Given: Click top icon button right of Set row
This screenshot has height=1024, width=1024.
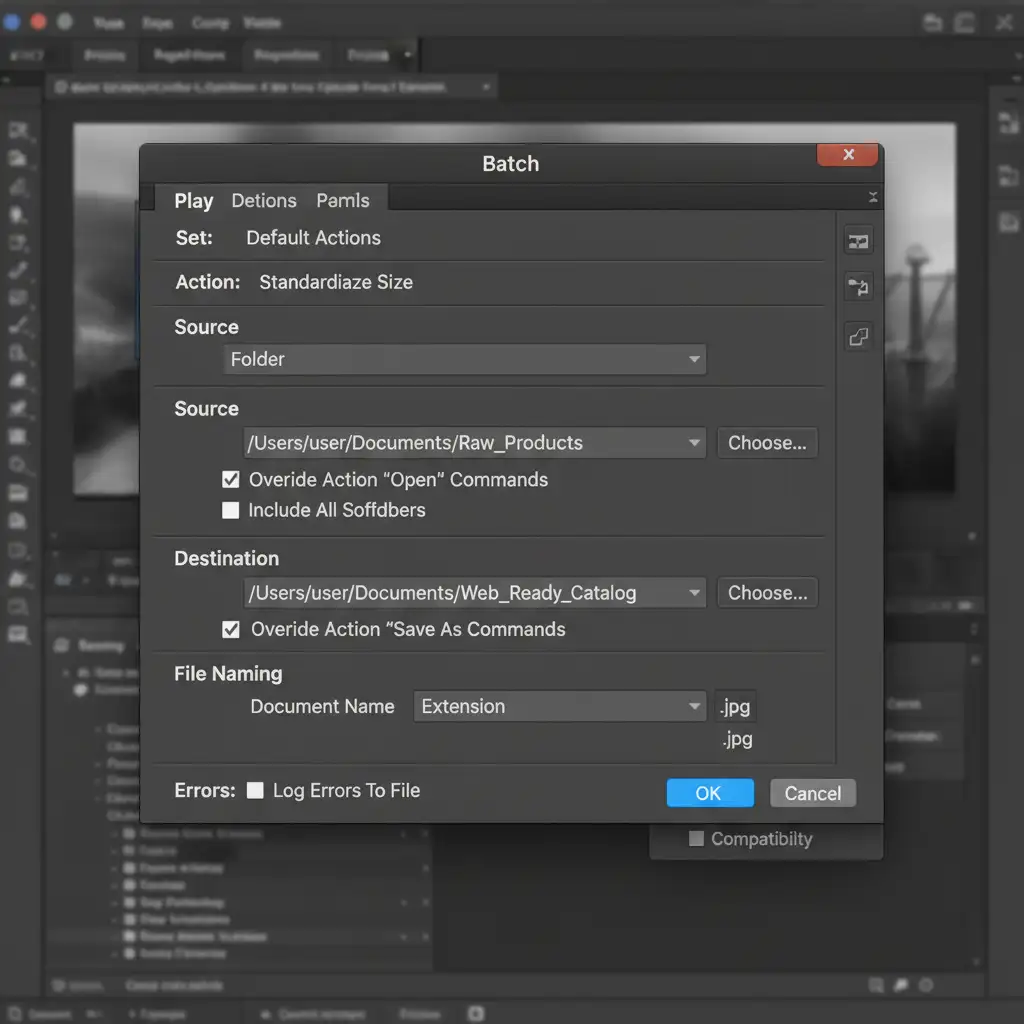Looking at the screenshot, I should point(858,241).
